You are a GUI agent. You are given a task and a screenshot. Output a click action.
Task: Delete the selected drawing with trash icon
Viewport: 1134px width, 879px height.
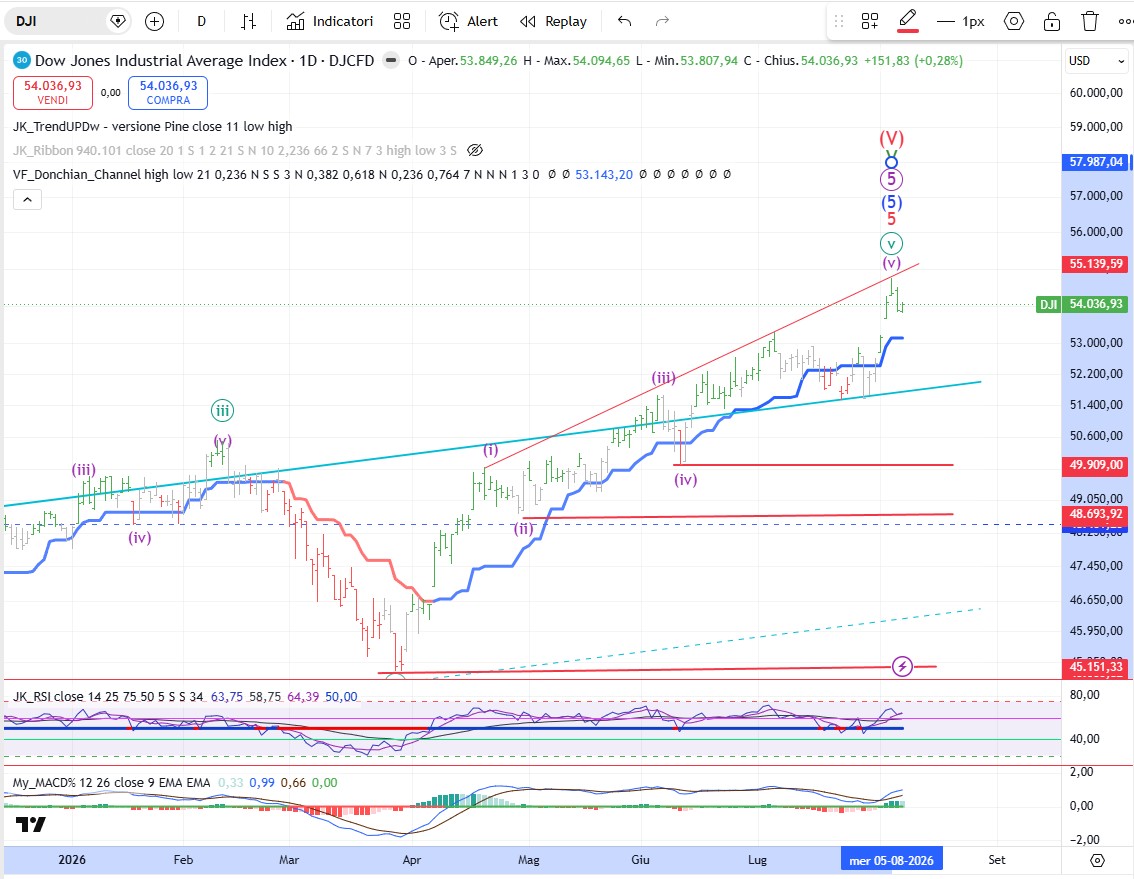[1089, 22]
